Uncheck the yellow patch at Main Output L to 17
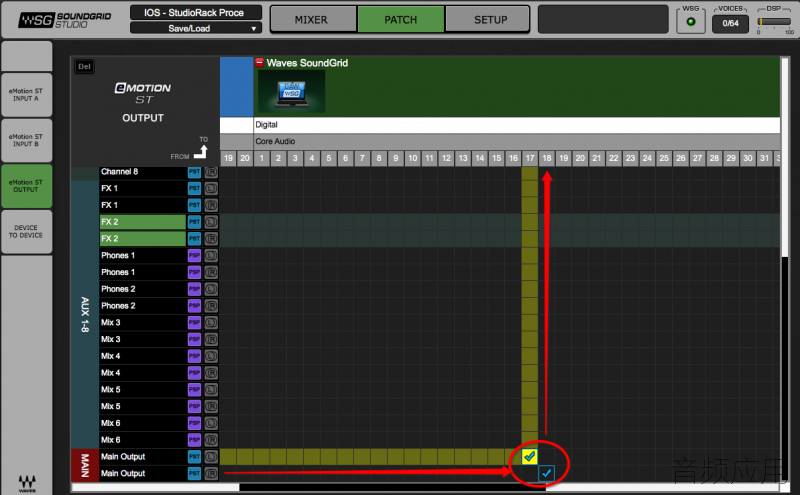800x495 pixels. pyautogui.click(x=530, y=456)
